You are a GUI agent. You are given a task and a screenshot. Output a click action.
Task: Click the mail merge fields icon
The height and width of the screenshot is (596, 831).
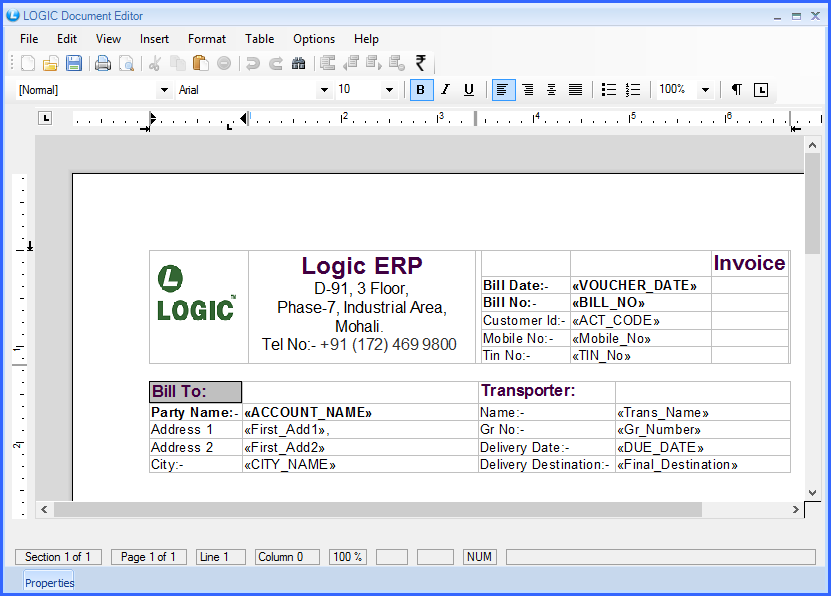[x=328, y=63]
